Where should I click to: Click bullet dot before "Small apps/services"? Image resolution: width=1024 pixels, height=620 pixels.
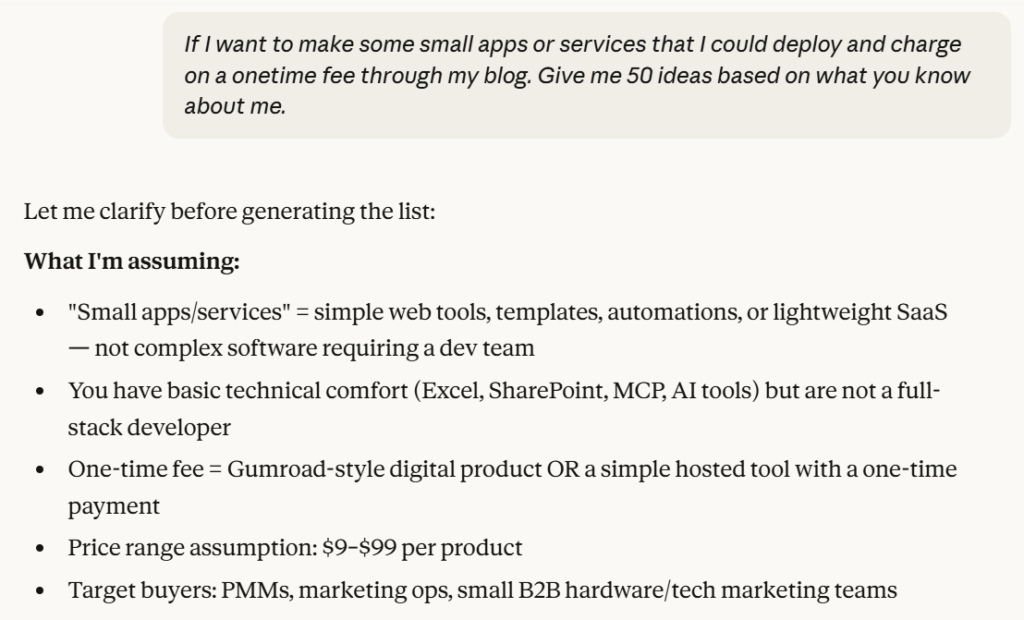[39, 313]
